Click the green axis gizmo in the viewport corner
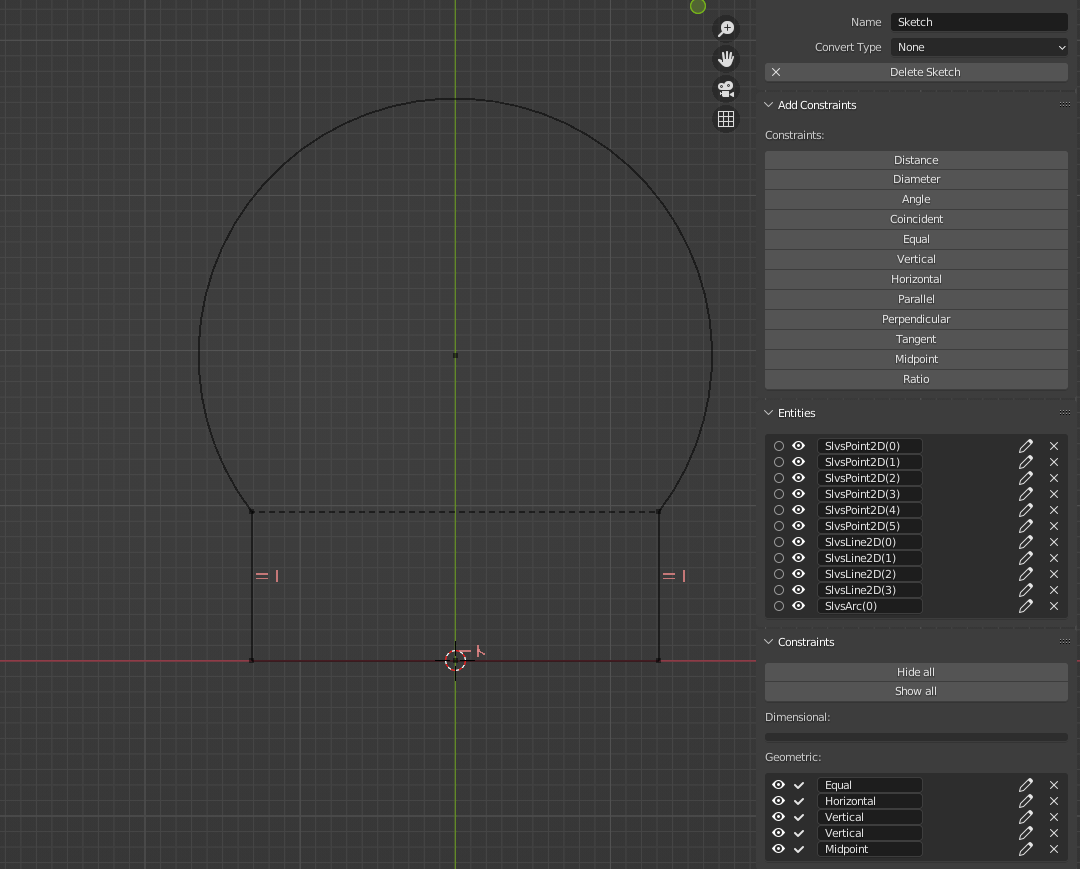 click(697, 7)
